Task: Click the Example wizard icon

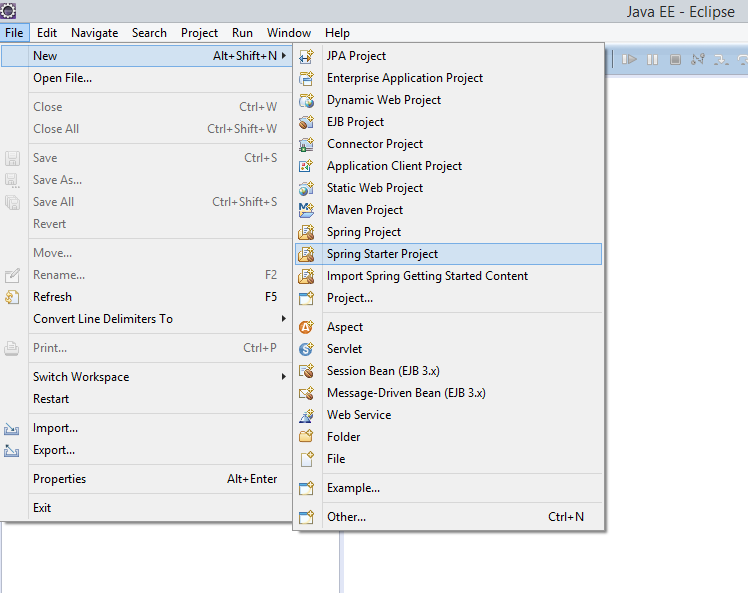Action: (x=306, y=488)
